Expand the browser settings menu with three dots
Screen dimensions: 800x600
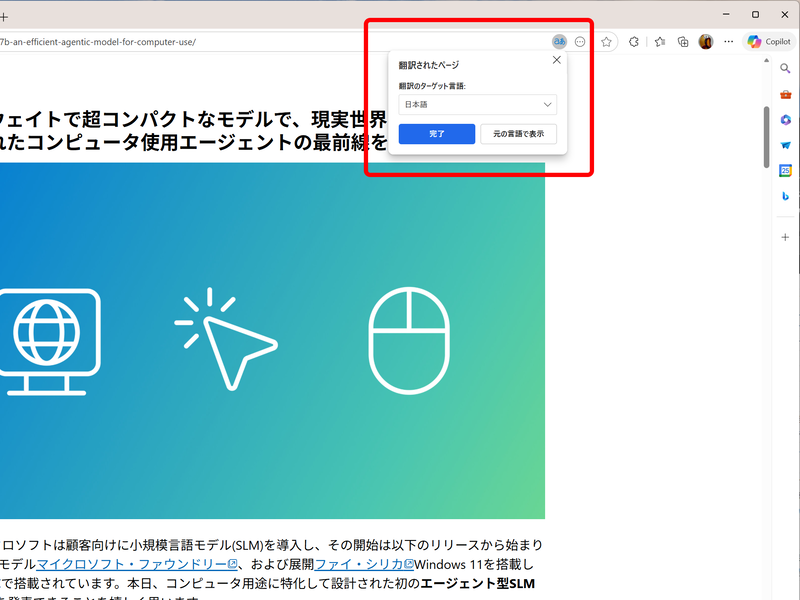tap(727, 41)
